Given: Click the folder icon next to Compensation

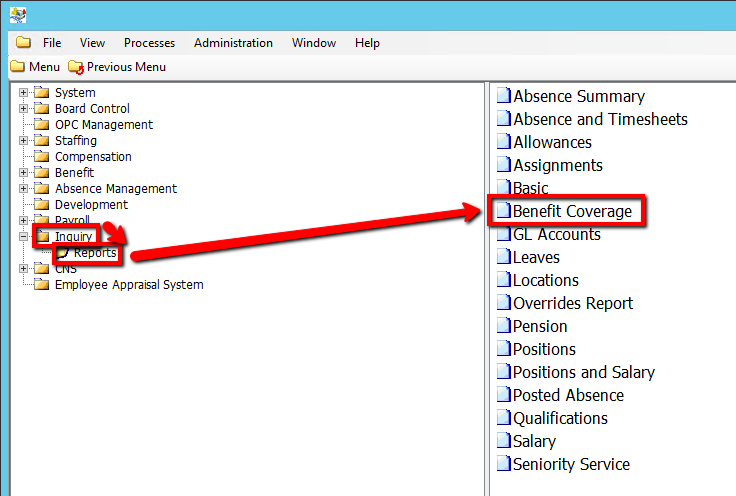Looking at the screenshot, I should [41, 157].
